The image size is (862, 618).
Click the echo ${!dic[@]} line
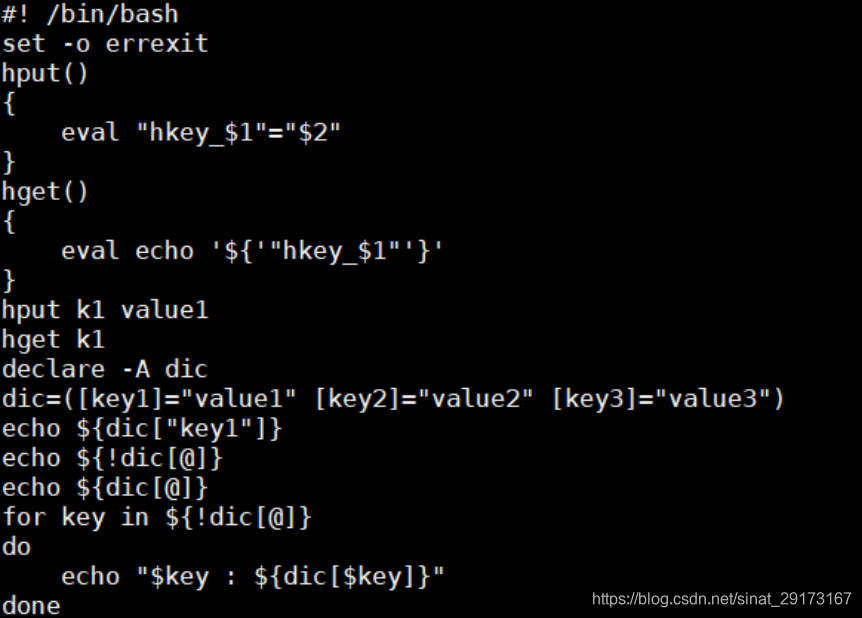pyautogui.click(x=112, y=458)
